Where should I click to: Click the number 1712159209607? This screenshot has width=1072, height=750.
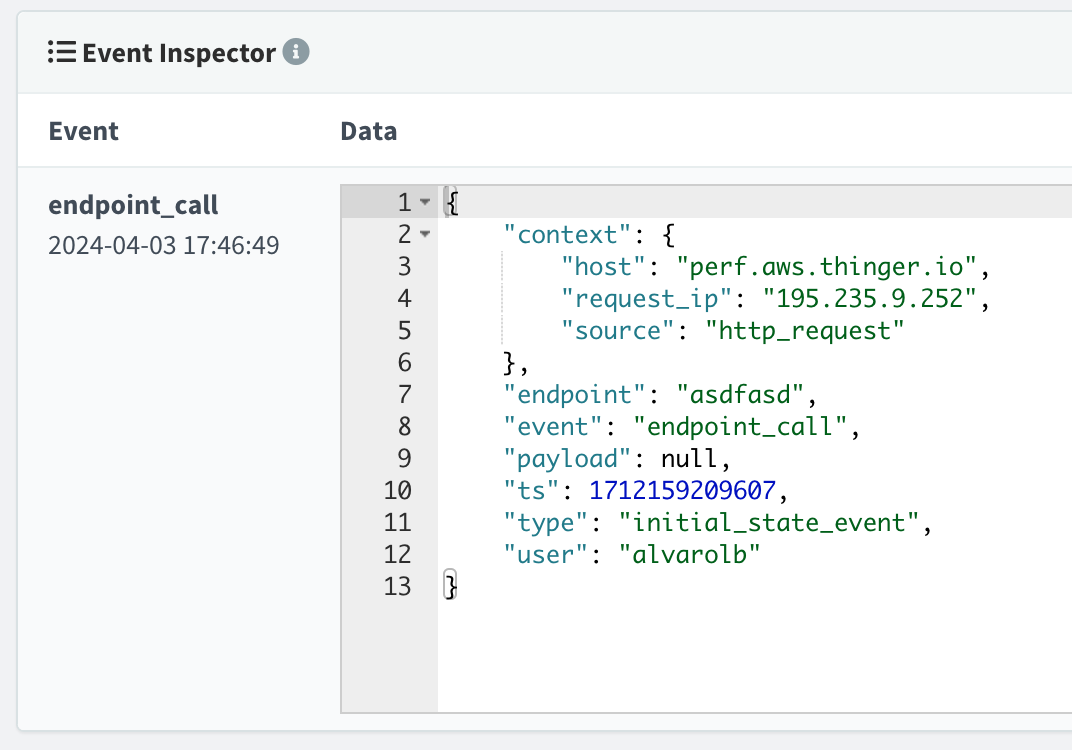pos(682,491)
